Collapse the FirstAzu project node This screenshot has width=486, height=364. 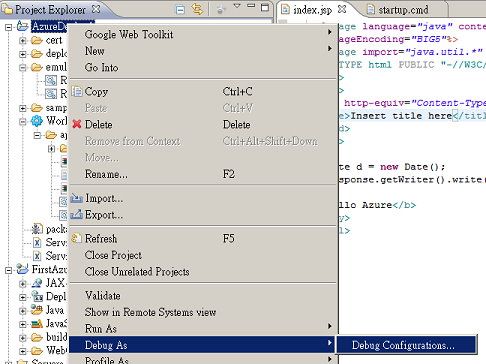point(9,270)
